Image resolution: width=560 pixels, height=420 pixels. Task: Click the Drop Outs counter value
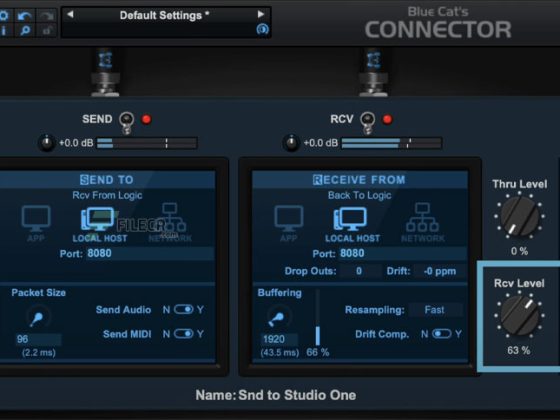pos(359,271)
